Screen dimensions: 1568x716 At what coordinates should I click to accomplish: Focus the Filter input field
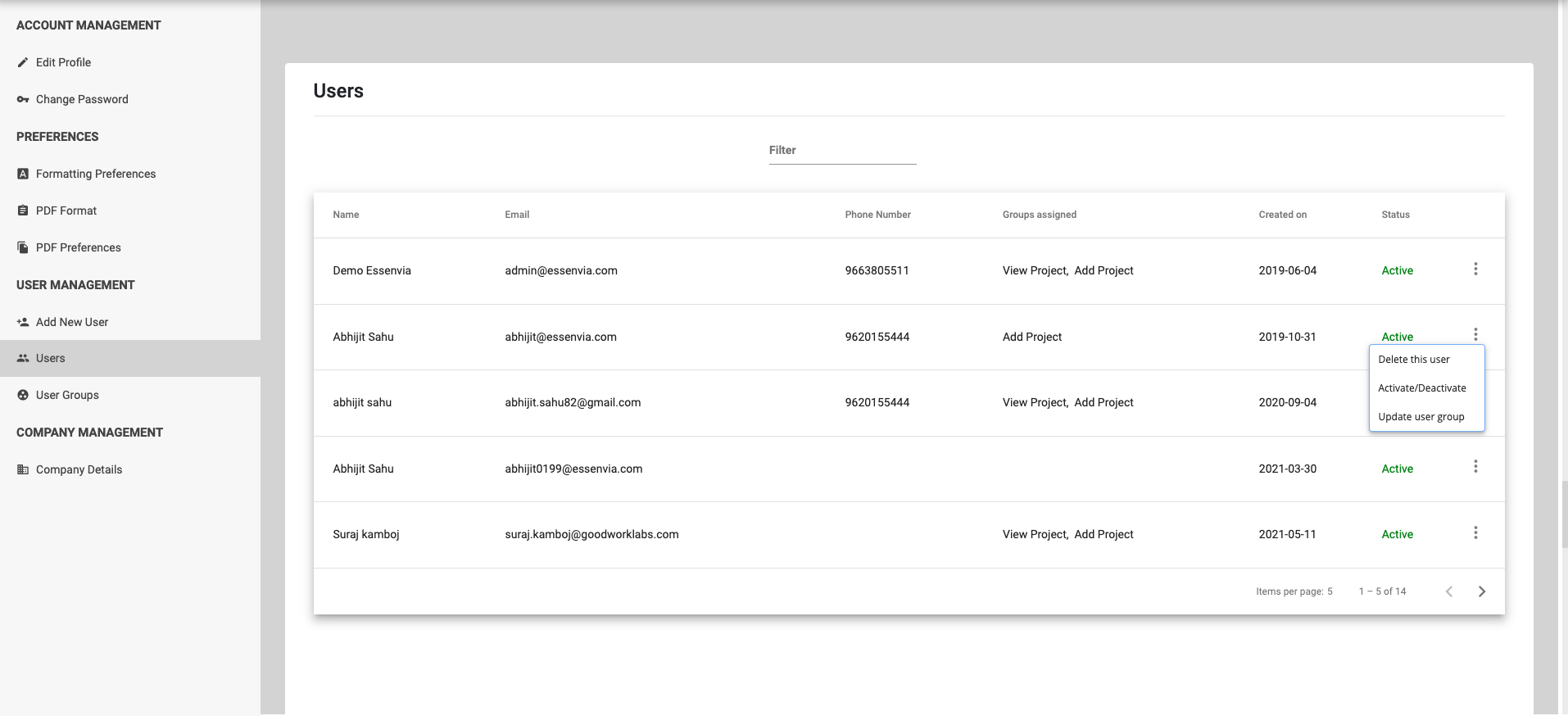[842, 151]
